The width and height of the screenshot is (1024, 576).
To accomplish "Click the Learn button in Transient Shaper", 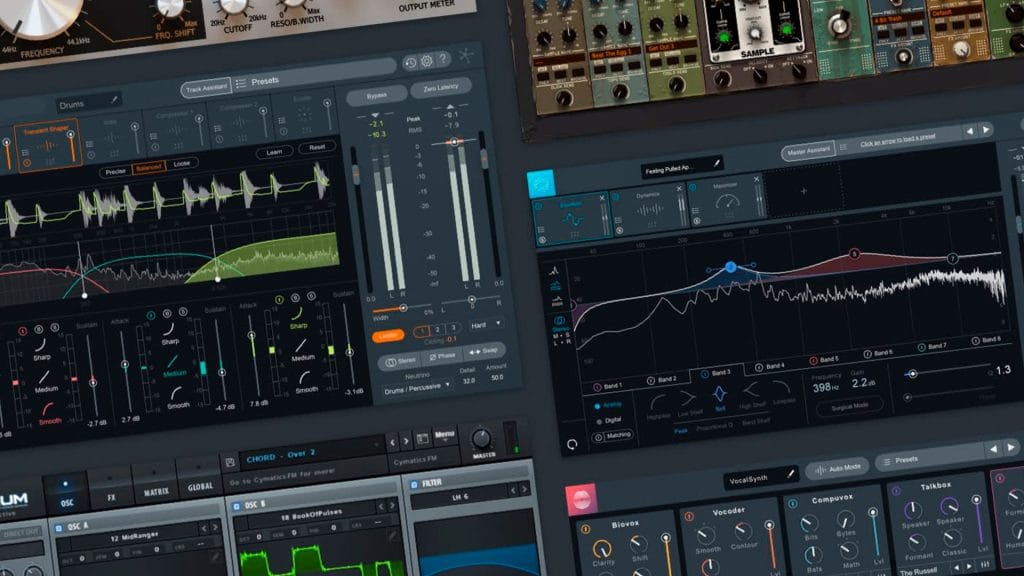I will [x=274, y=152].
